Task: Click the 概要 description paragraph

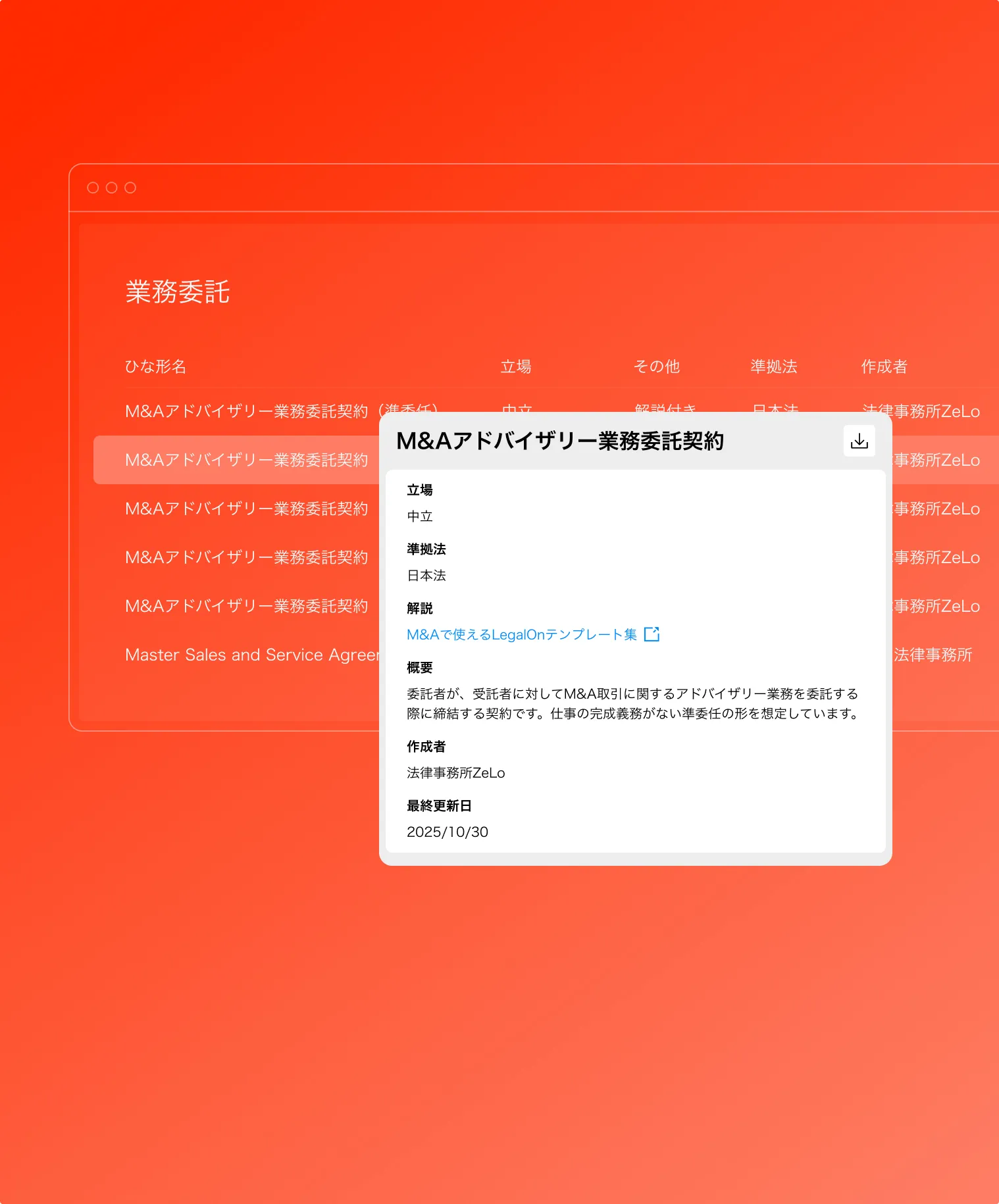Action: [634, 703]
